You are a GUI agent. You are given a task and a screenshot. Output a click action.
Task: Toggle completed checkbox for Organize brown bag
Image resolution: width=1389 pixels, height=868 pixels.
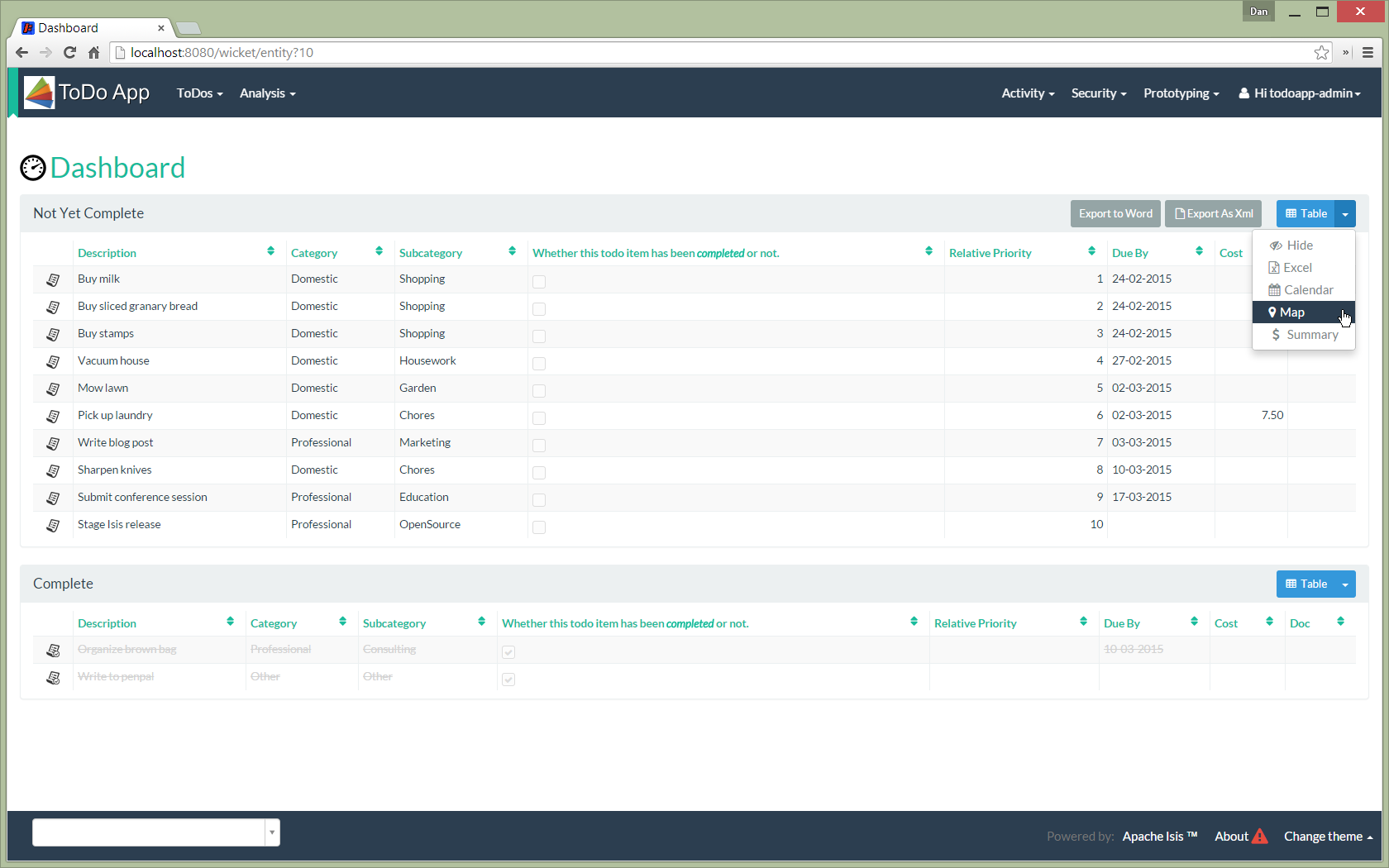tap(508, 652)
